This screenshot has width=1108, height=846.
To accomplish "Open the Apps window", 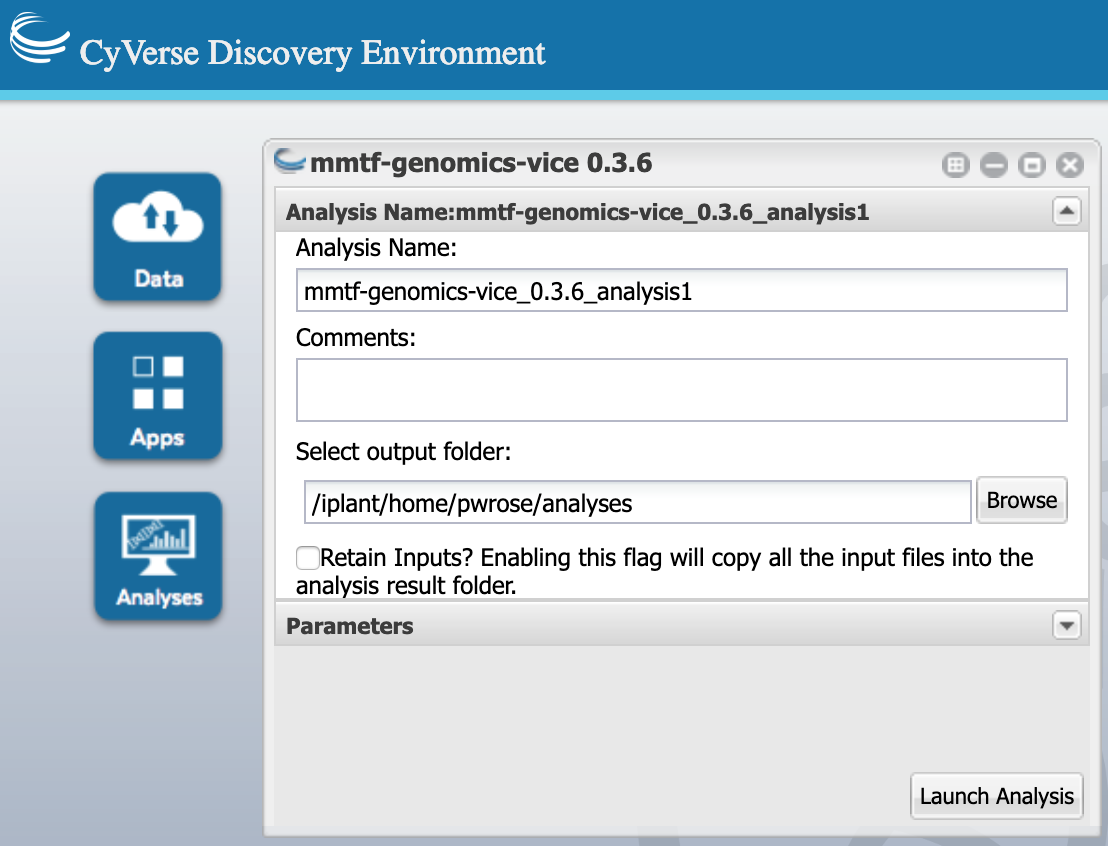I will tap(158, 396).
